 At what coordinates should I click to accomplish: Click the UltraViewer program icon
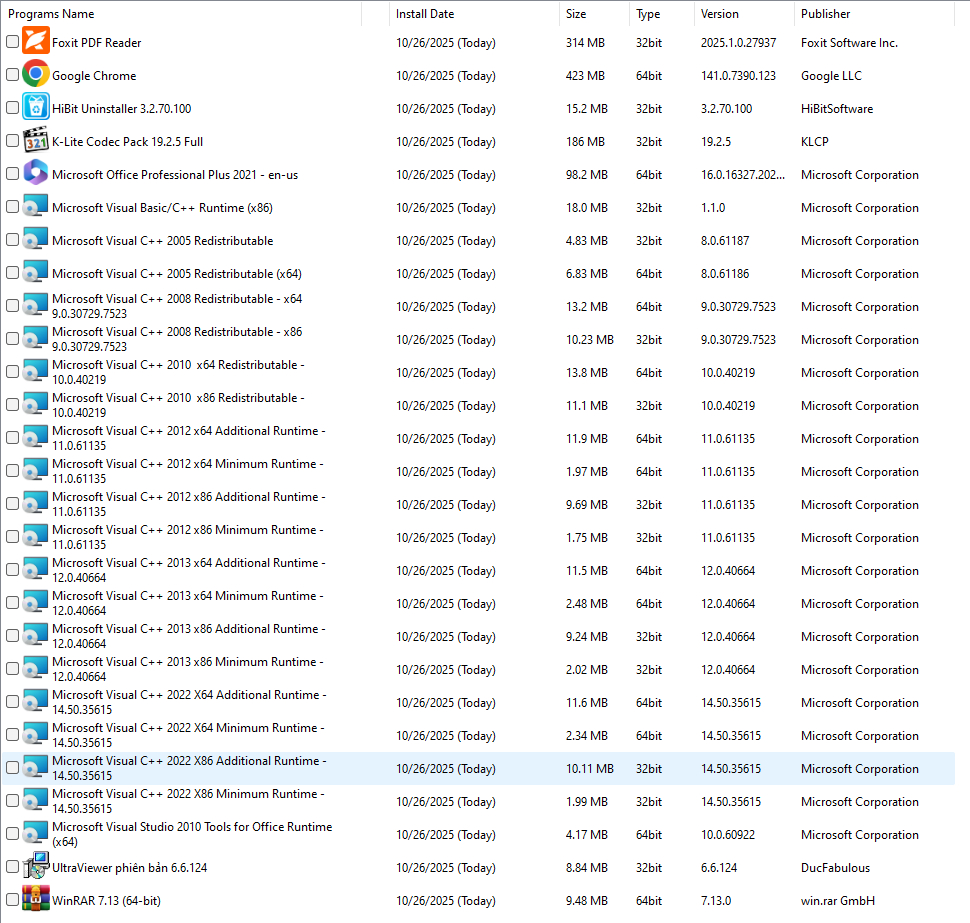click(x=36, y=865)
